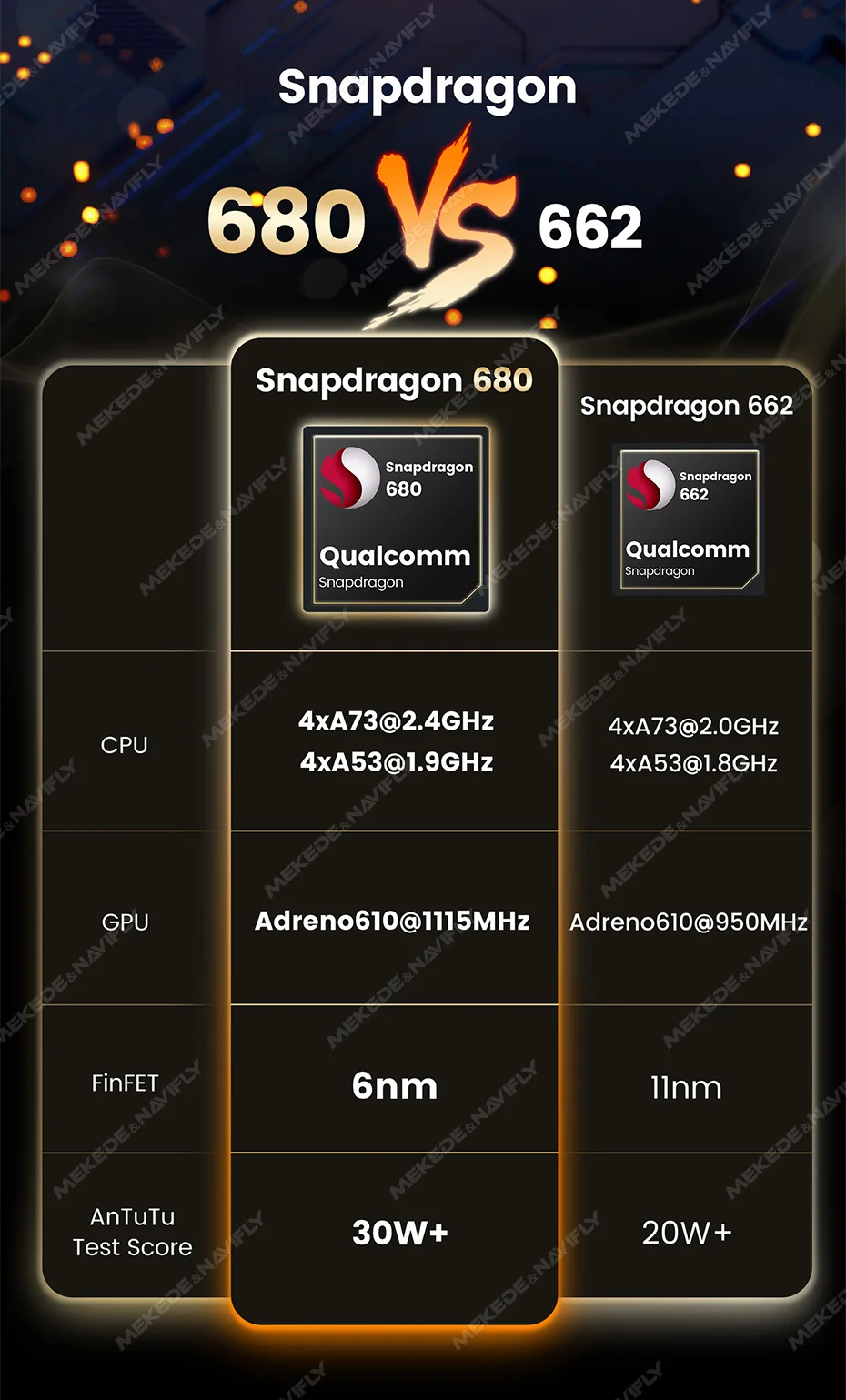Click the 20W+ AnTuTu score
The width and height of the screenshot is (846, 1400).
click(x=687, y=1233)
